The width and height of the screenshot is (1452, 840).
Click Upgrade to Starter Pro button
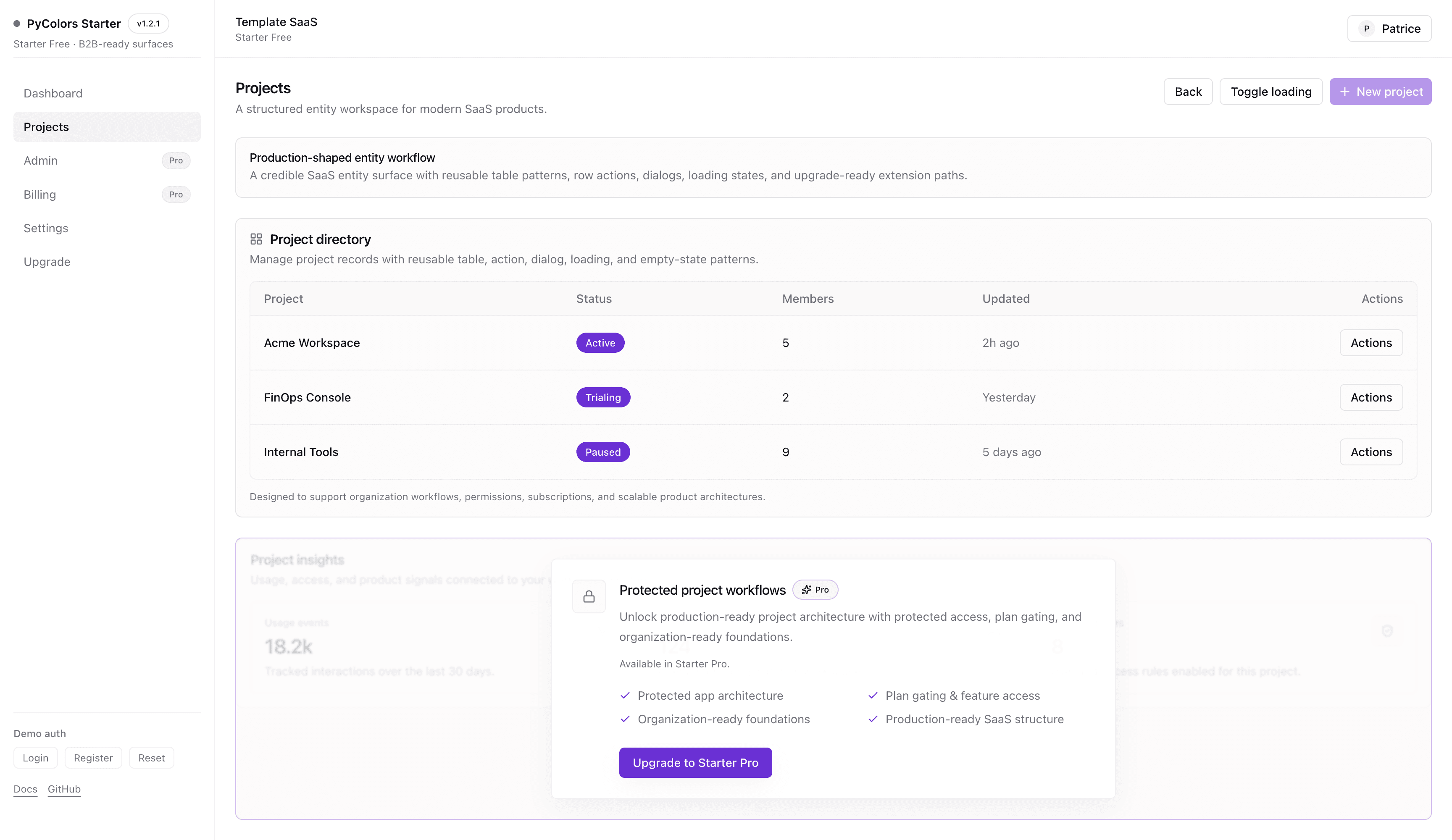pos(695,763)
